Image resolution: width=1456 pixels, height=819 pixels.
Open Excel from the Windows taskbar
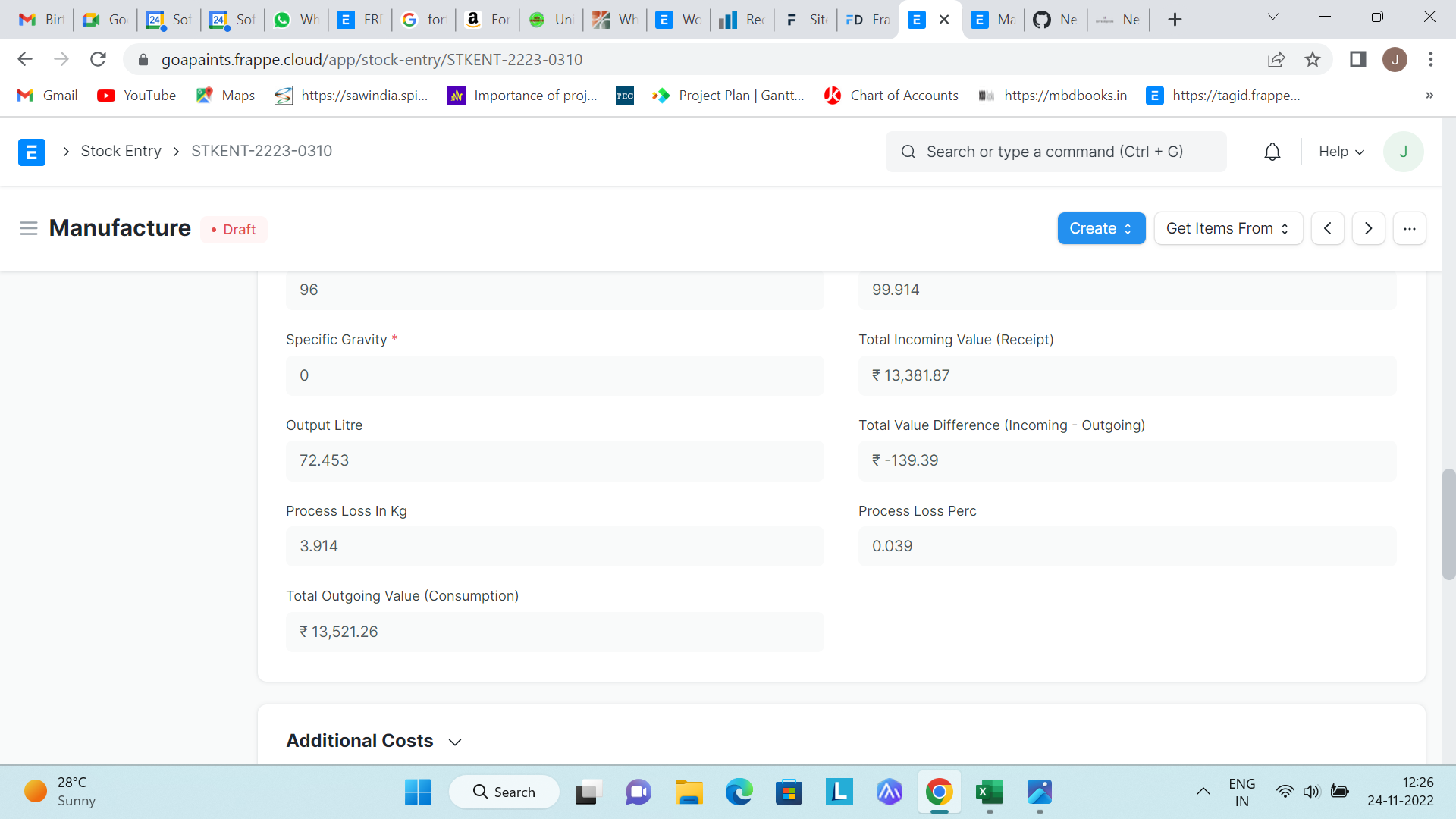click(989, 792)
